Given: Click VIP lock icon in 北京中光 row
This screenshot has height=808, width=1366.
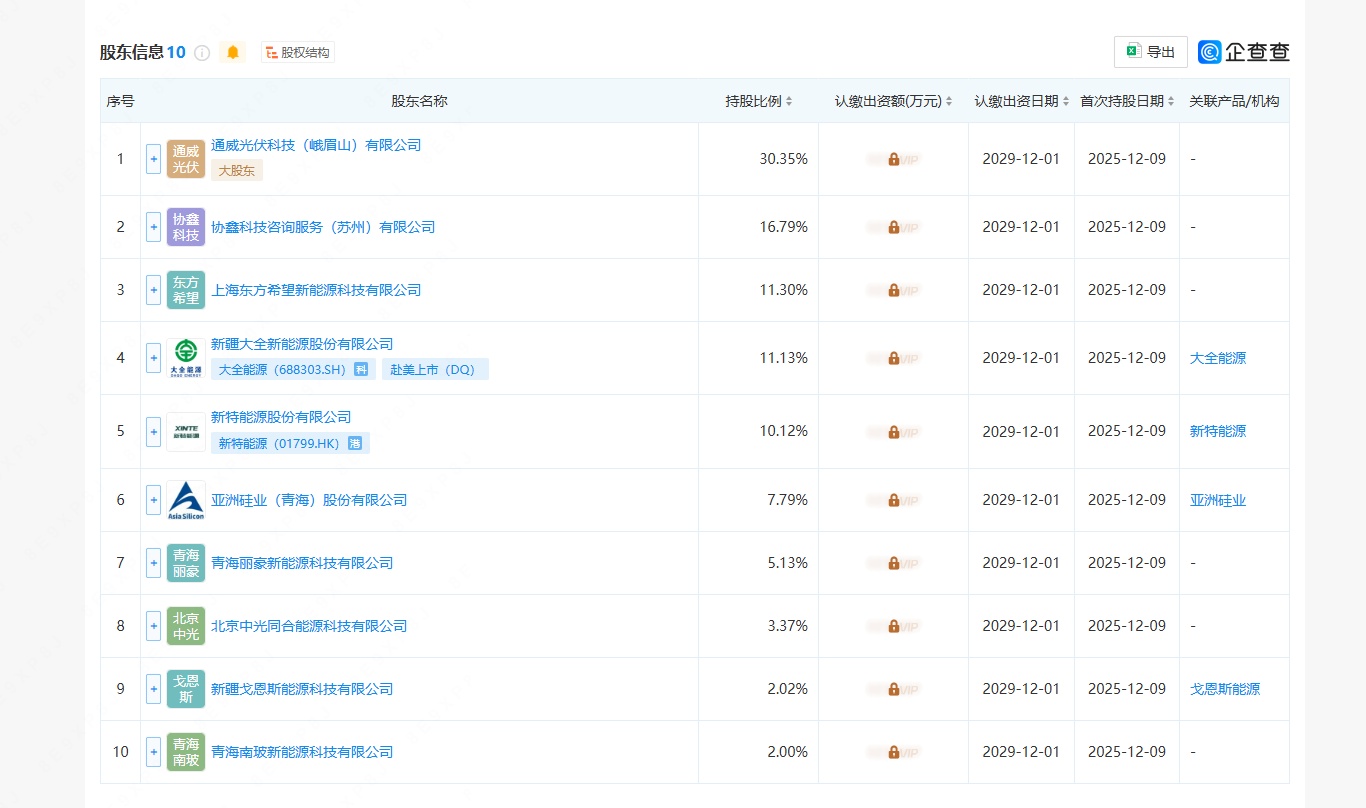Looking at the screenshot, I should (x=893, y=626).
